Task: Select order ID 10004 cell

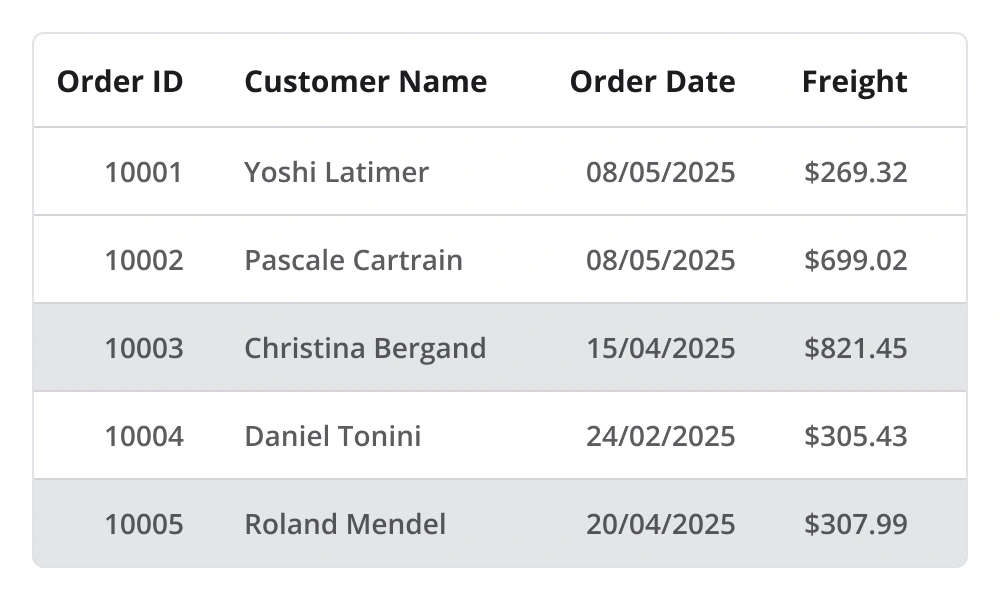Action: [x=144, y=436]
